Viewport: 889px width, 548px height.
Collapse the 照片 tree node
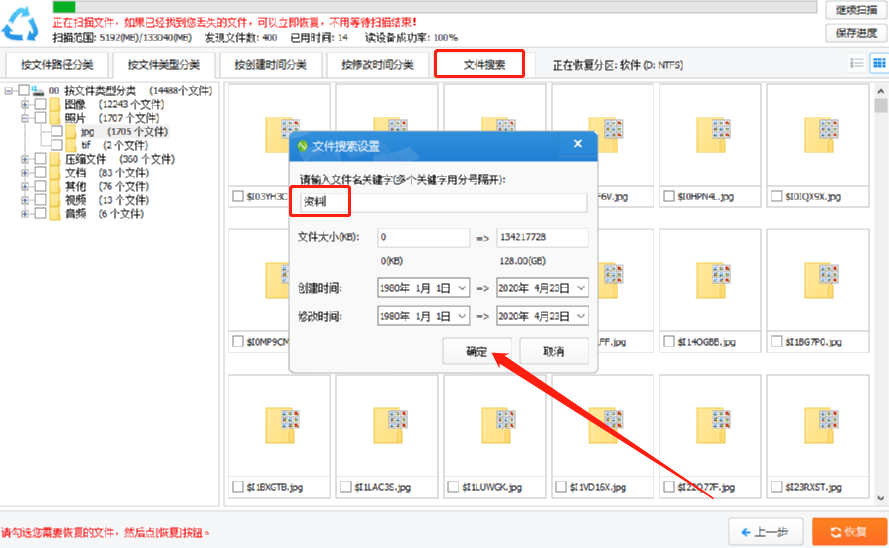pyautogui.click(x=25, y=118)
